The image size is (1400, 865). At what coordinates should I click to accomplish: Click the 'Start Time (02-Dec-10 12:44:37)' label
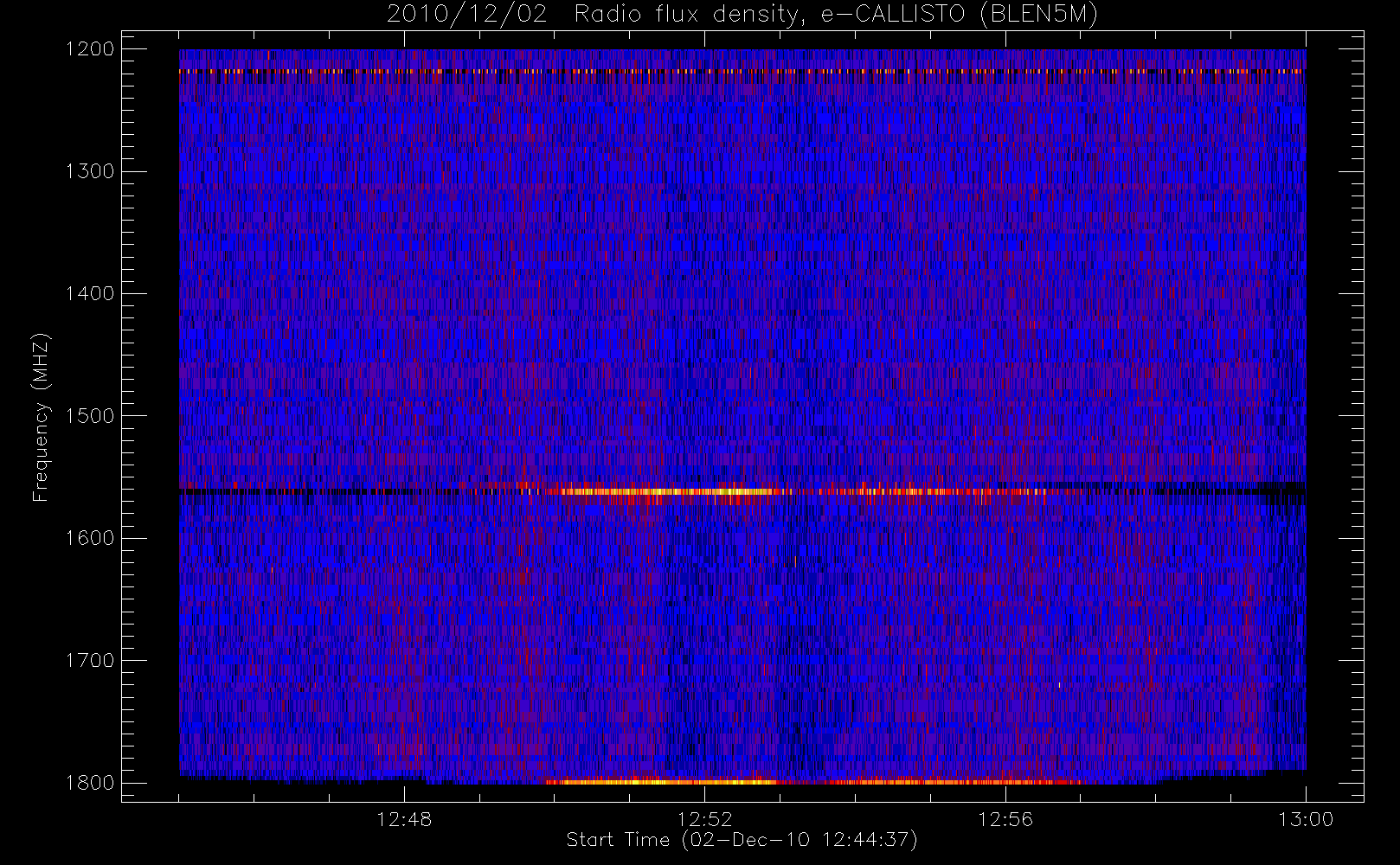(x=742, y=840)
